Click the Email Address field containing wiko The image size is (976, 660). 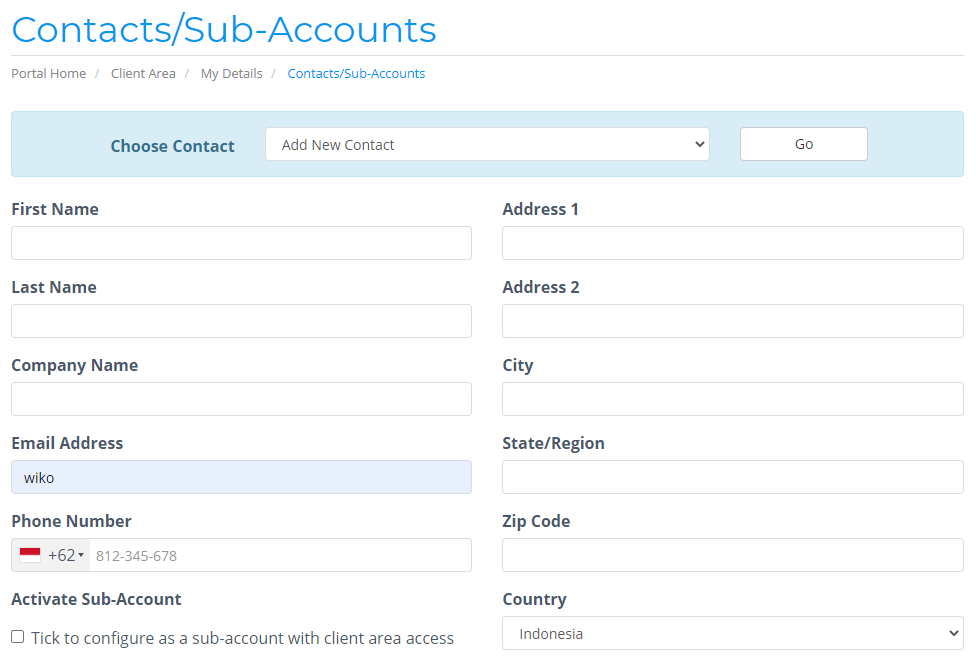point(241,477)
